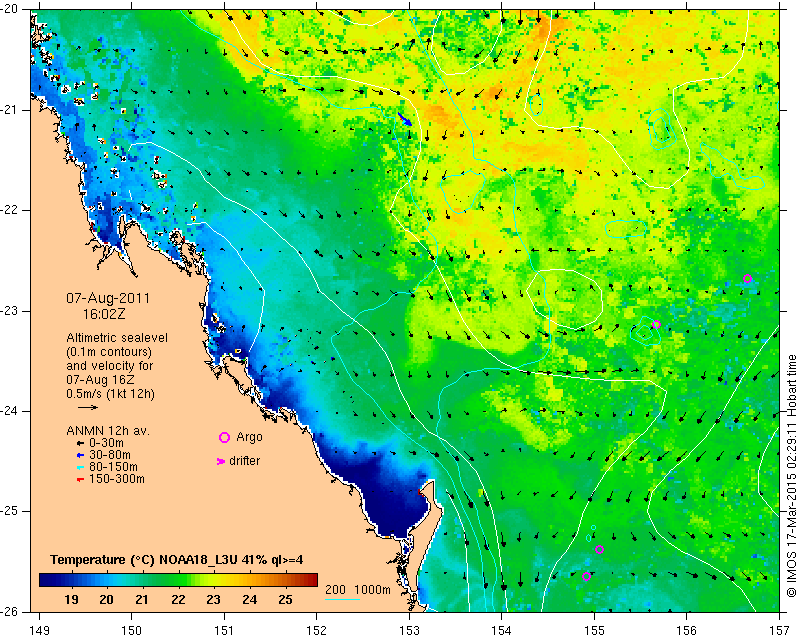Click the '0.5m/s (1kt 12h)' text
The height and width of the screenshot is (640, 800).
(x=111, y=394)
